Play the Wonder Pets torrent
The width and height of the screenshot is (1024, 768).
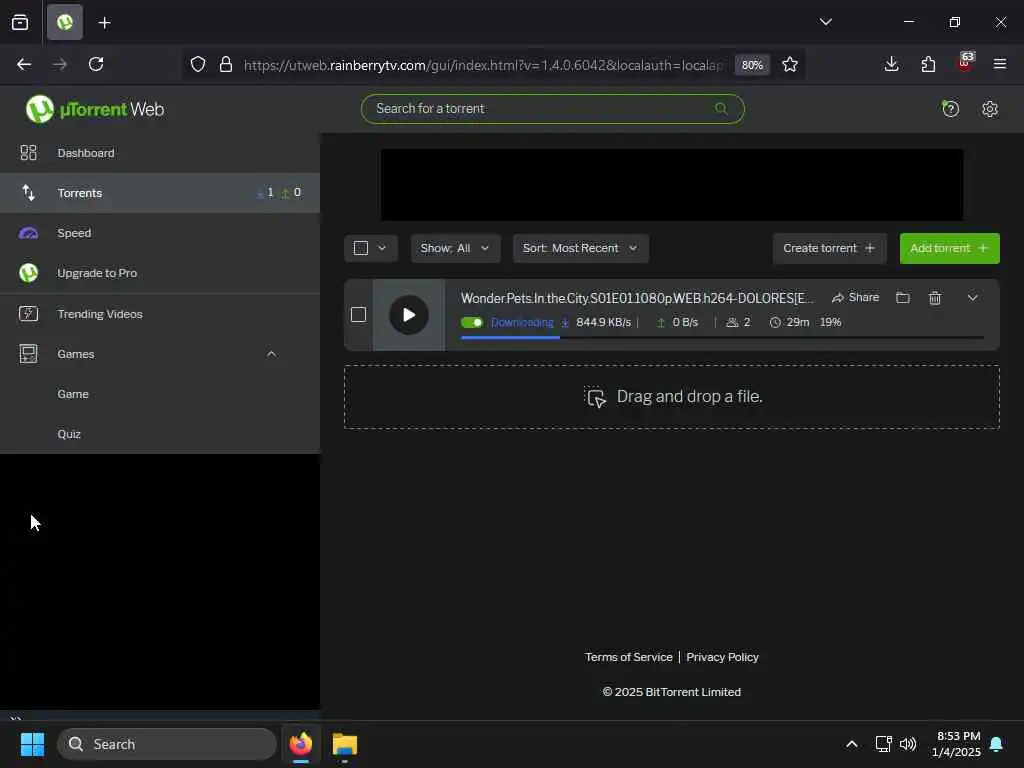409,315
